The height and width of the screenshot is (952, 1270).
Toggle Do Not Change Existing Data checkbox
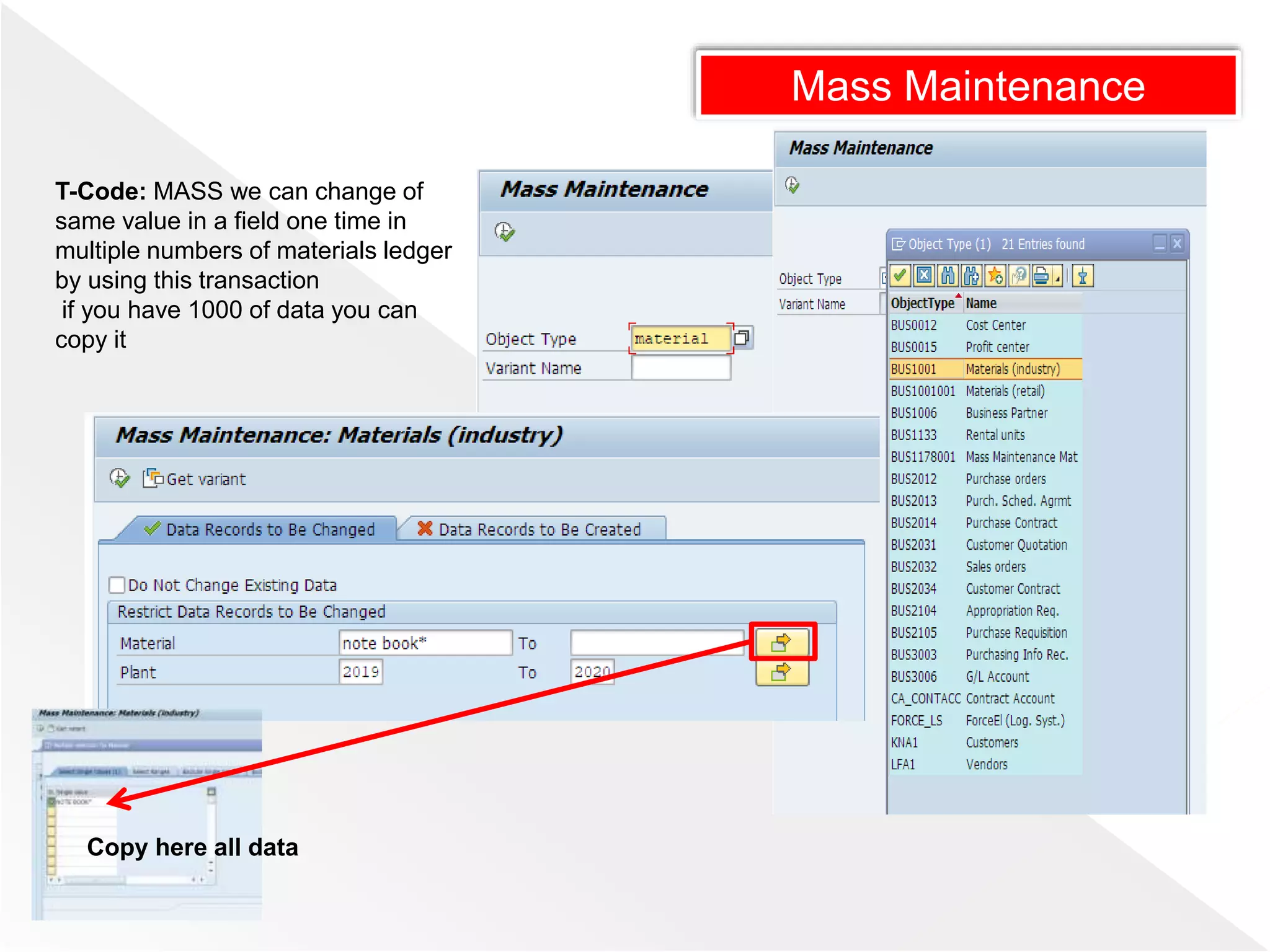117,584
